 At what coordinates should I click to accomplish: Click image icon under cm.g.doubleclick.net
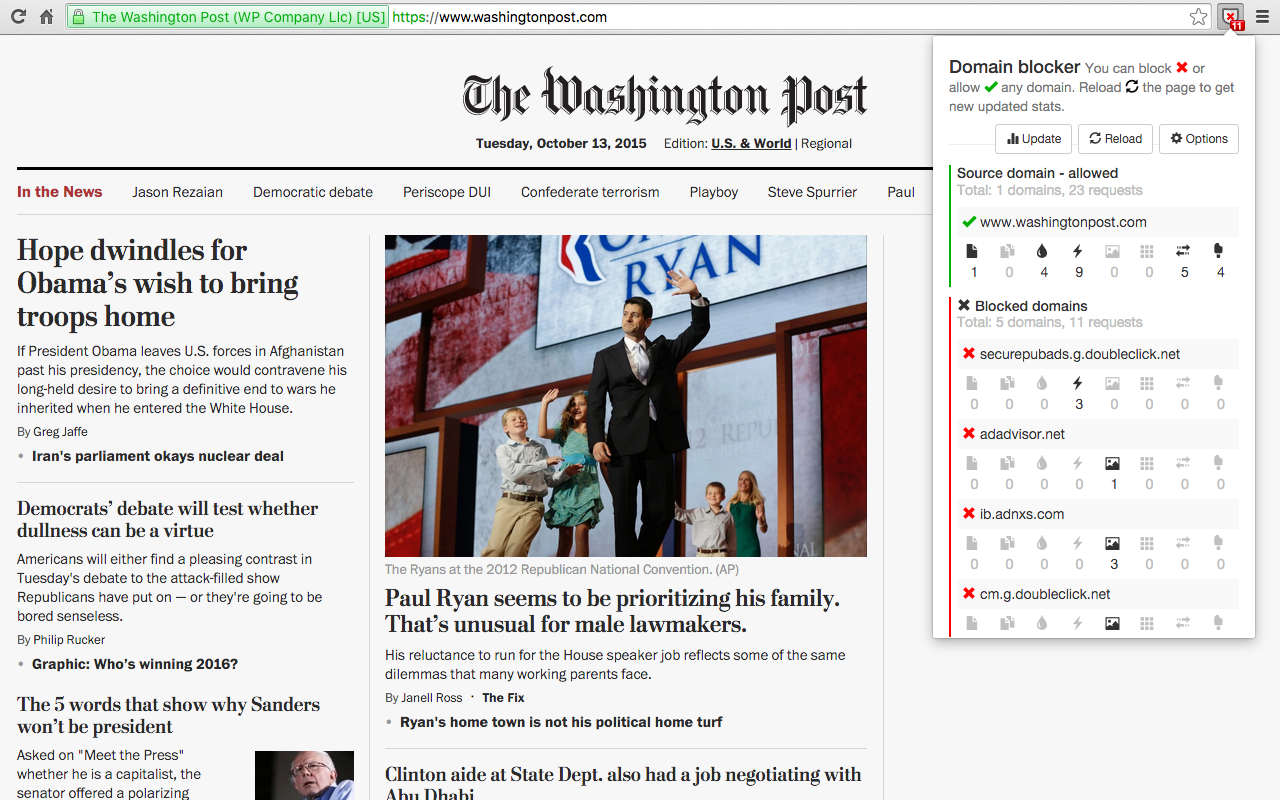(1112, 623)
